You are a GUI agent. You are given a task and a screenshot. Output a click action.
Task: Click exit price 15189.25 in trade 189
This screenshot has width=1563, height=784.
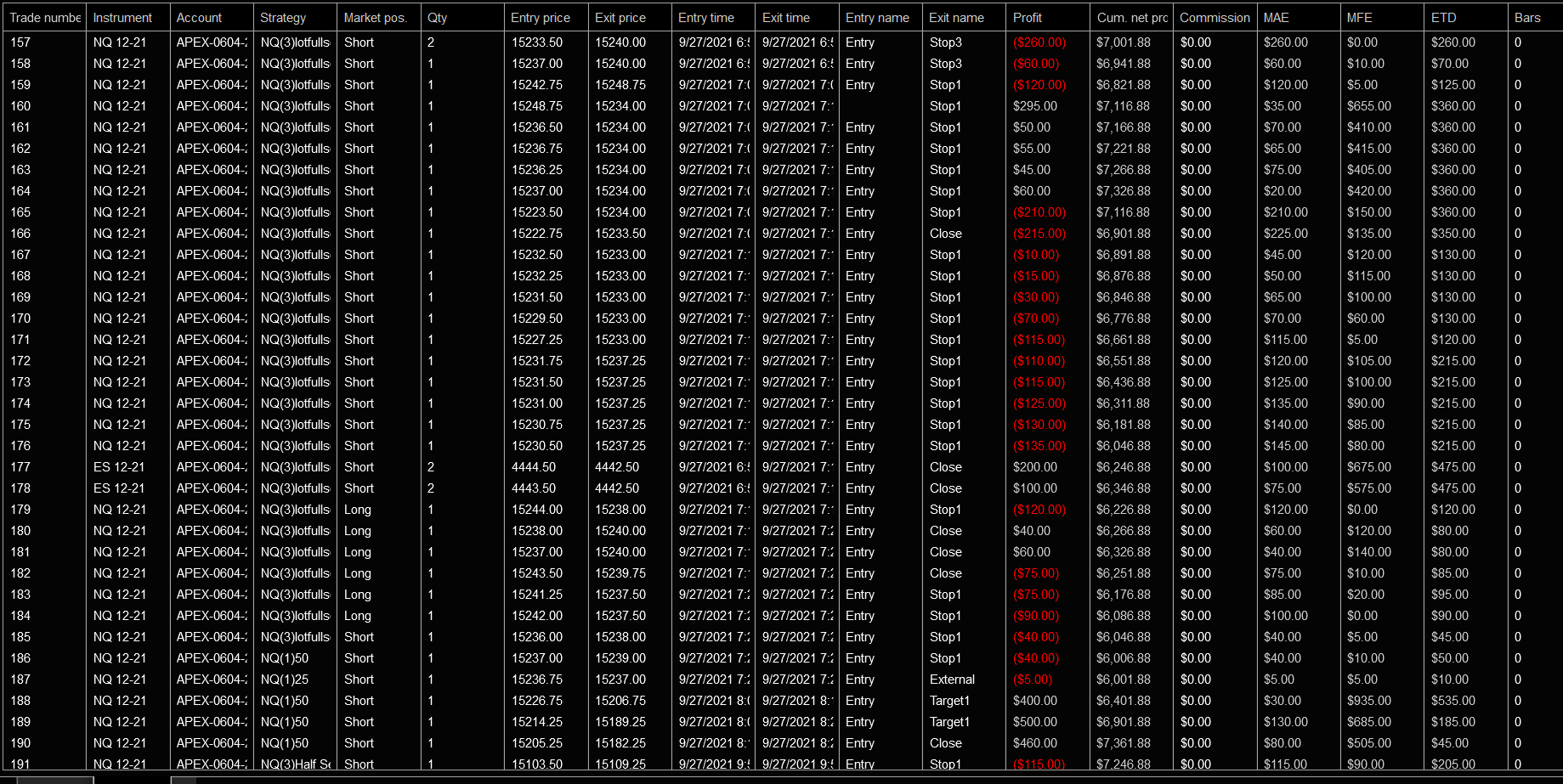(620, 722)
